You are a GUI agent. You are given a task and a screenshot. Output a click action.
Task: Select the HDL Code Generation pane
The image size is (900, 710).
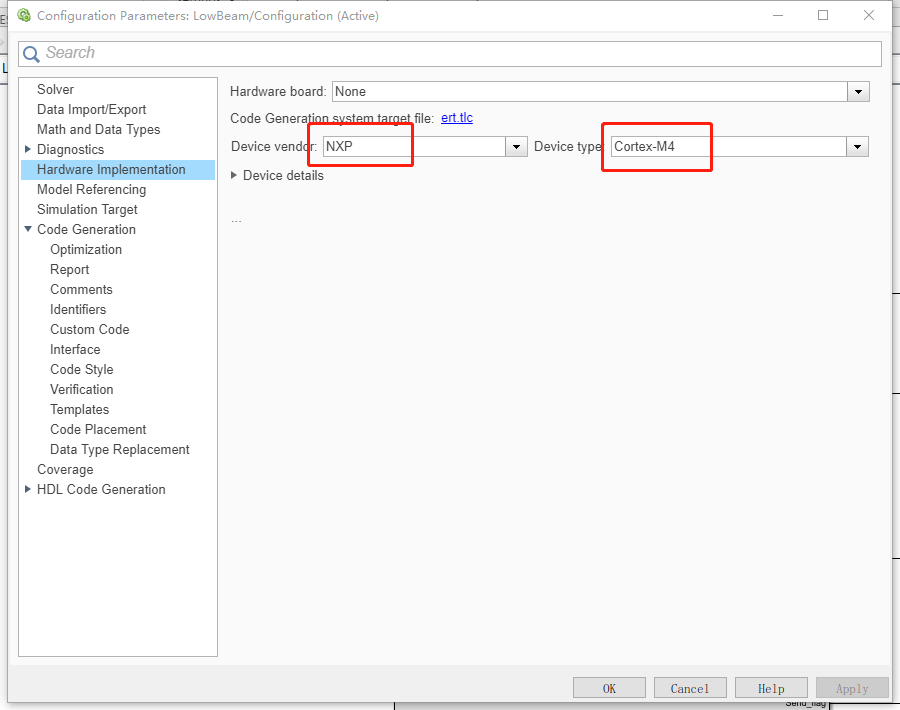(101, 490)
